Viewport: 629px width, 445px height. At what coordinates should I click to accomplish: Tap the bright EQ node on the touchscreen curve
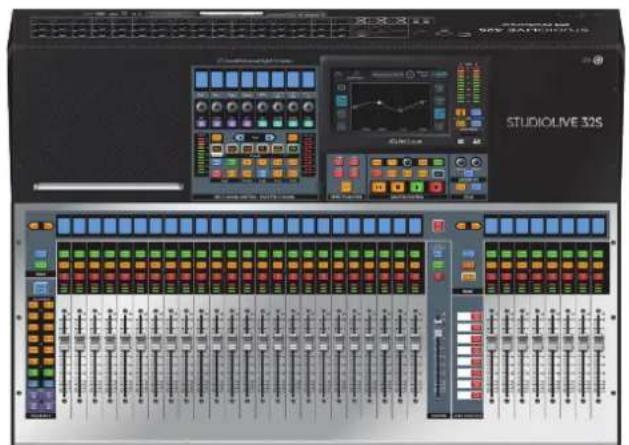click(379, 103)
